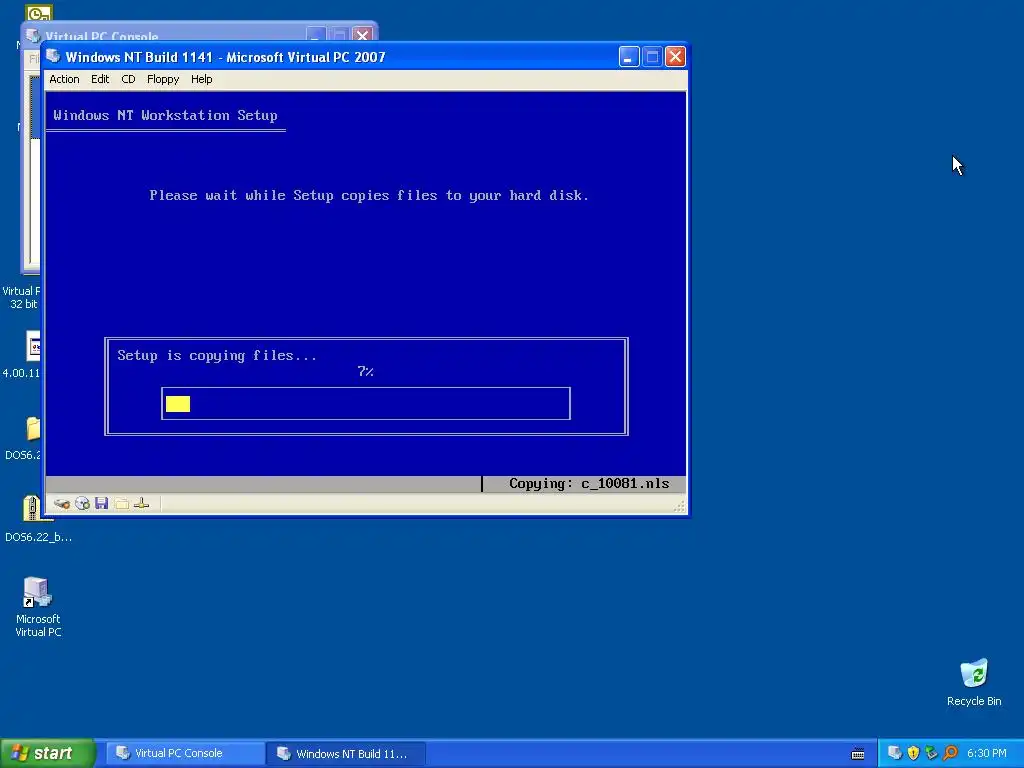Click the 'Copying: c_10081.nls' status text

(x=589, y=484)
